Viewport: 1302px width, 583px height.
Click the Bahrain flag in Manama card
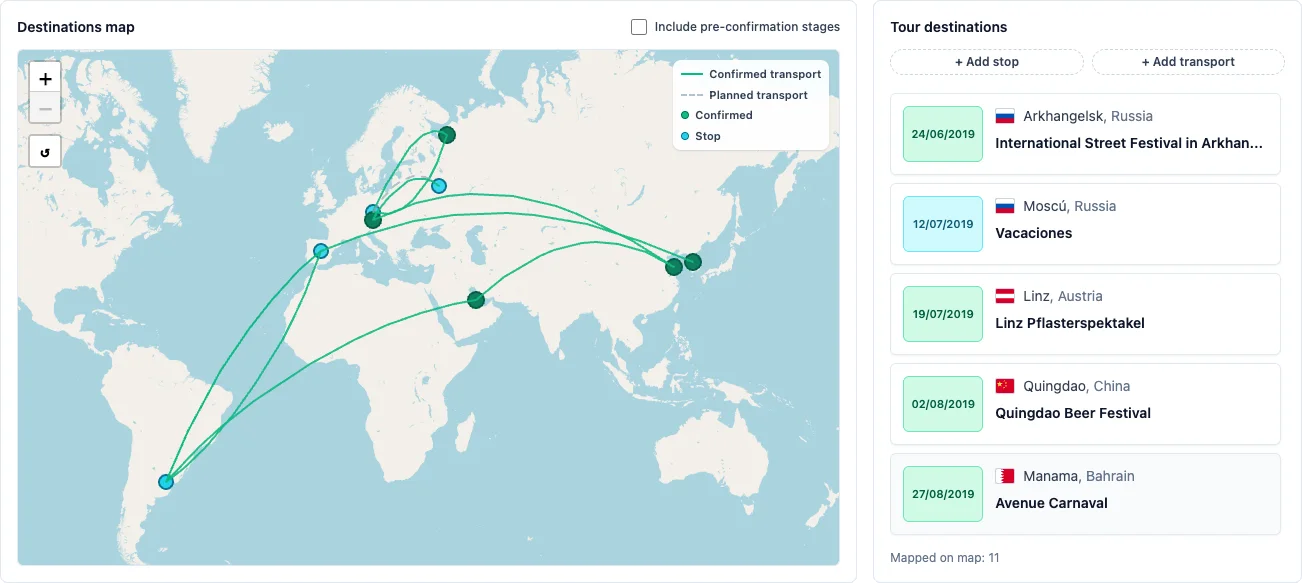[1005, 476]
